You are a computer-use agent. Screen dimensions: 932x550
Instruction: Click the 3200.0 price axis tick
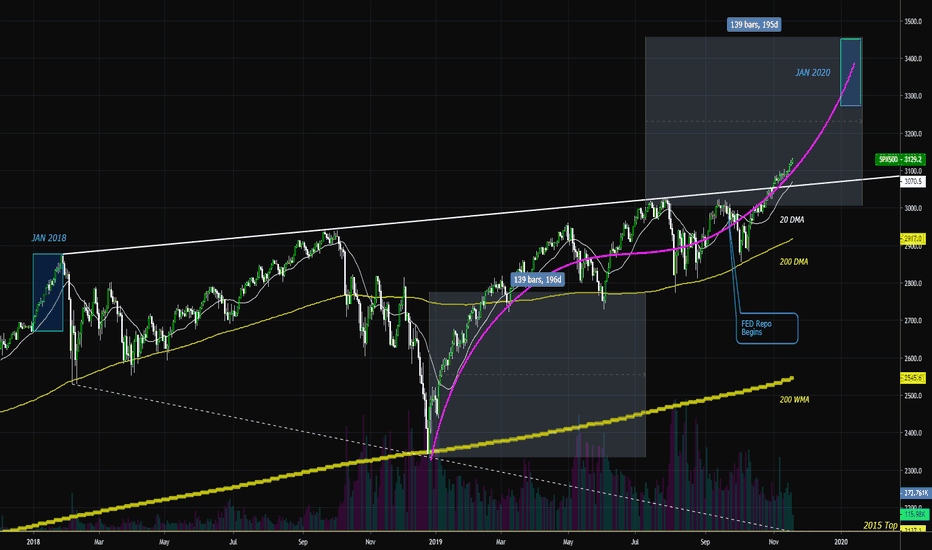(913, 134)
